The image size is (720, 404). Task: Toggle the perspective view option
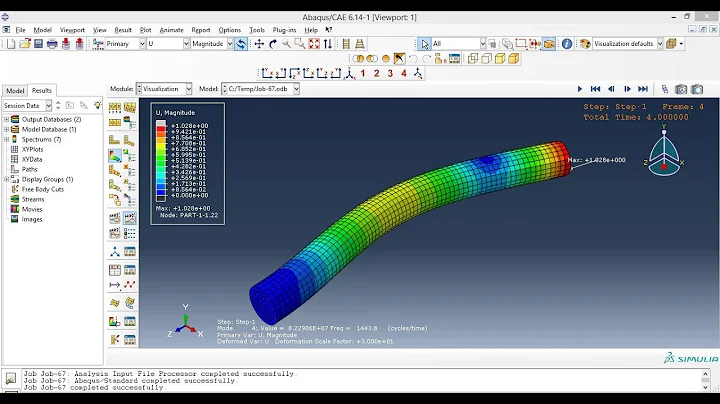(360, 44)
